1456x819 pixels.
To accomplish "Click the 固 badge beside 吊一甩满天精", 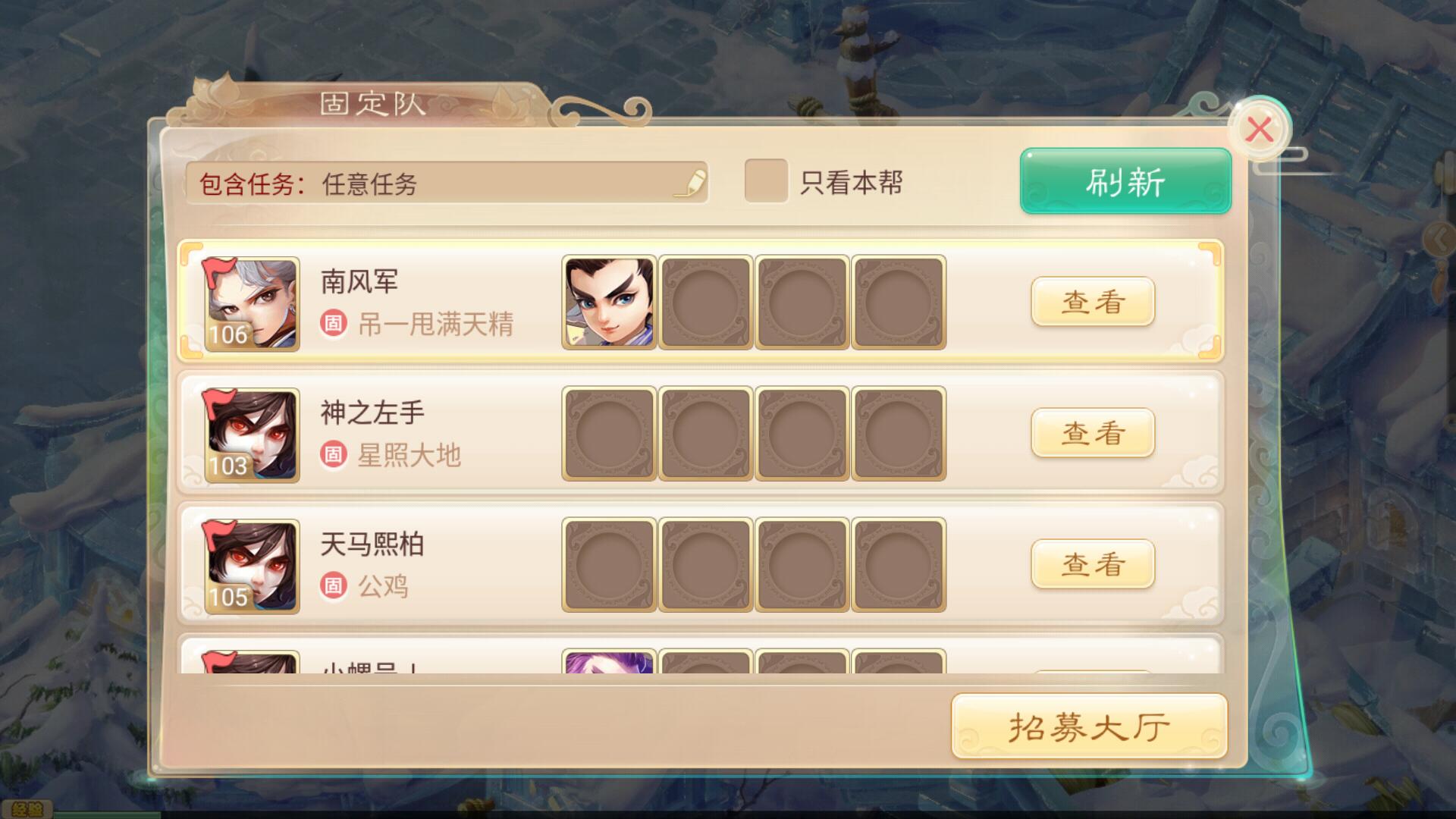I will click(x=333, y=324).
